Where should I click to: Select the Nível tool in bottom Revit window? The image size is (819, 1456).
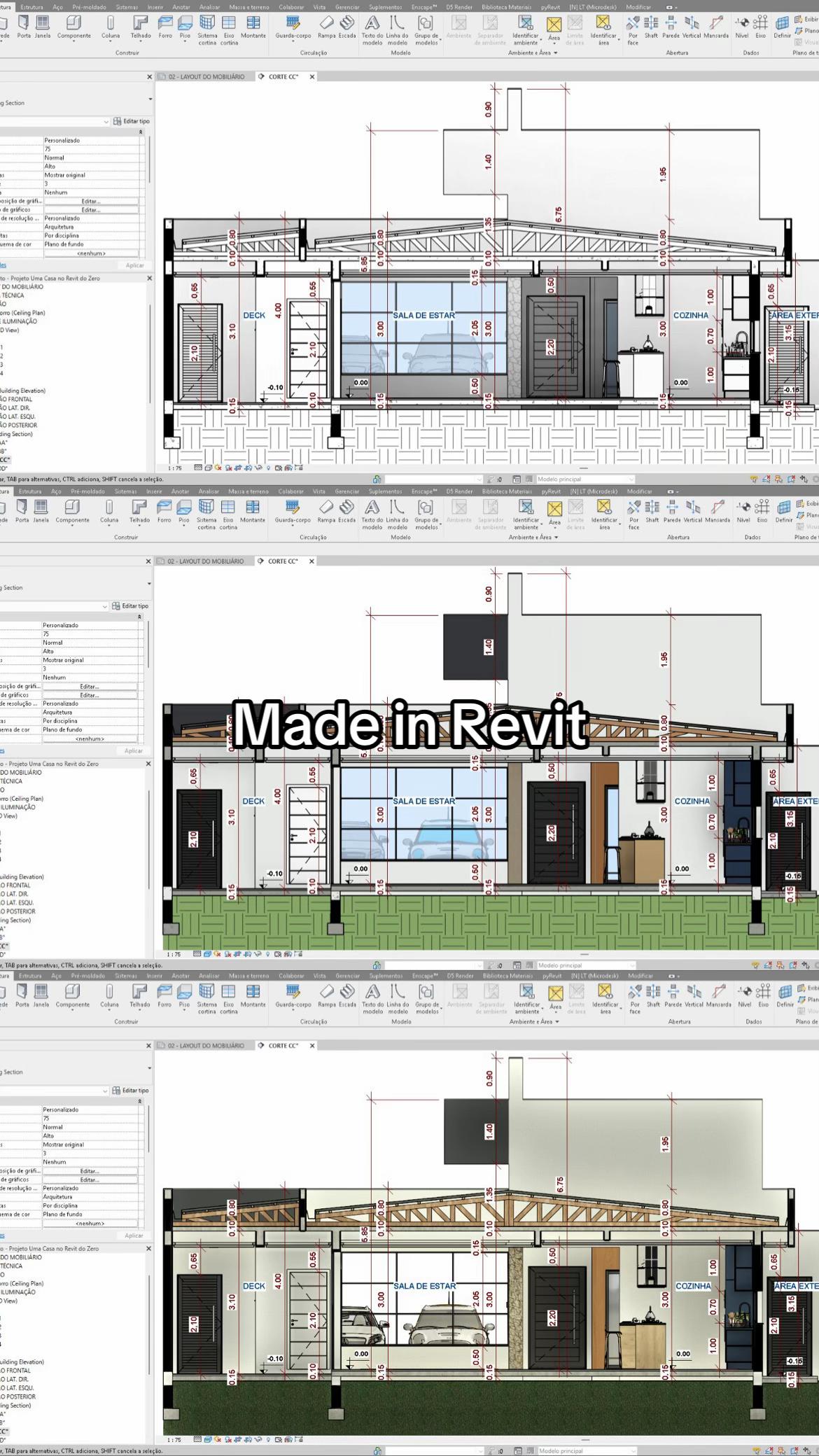(x=745, y=996)
